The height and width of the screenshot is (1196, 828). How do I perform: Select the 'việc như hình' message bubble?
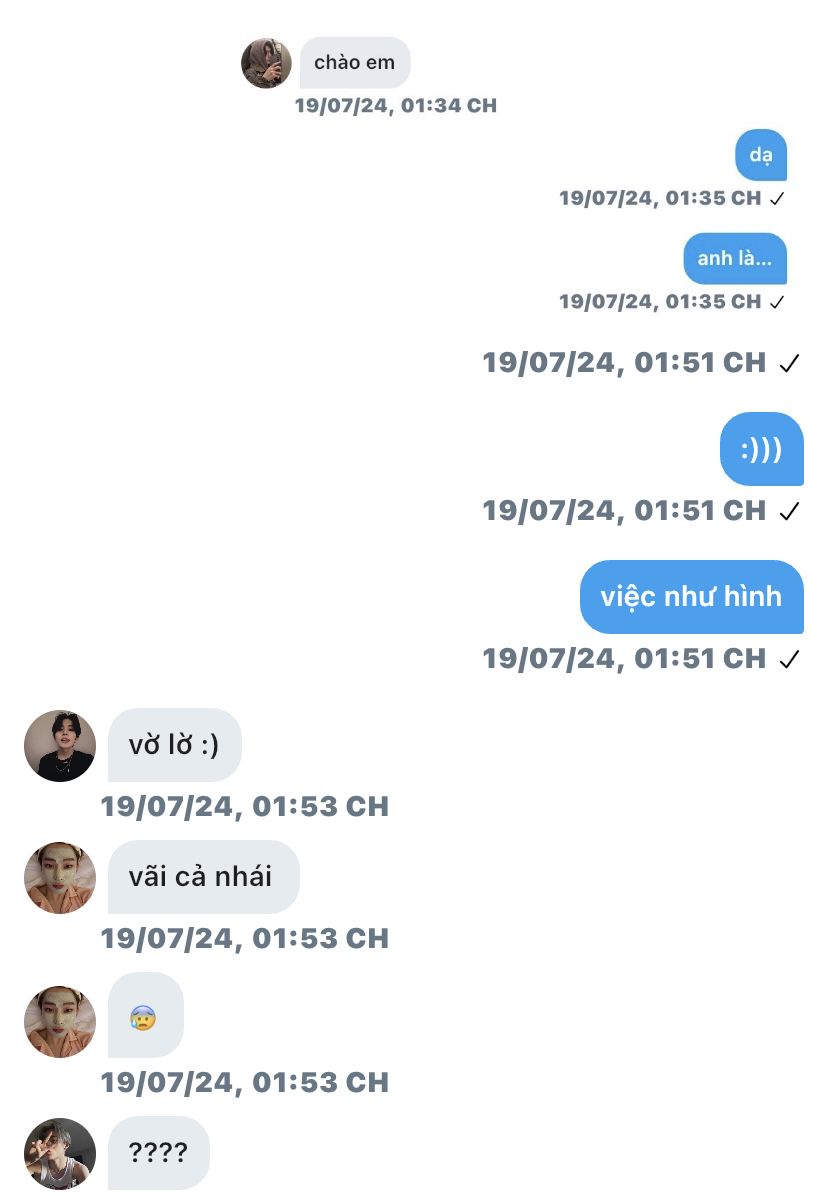point(692,596)
